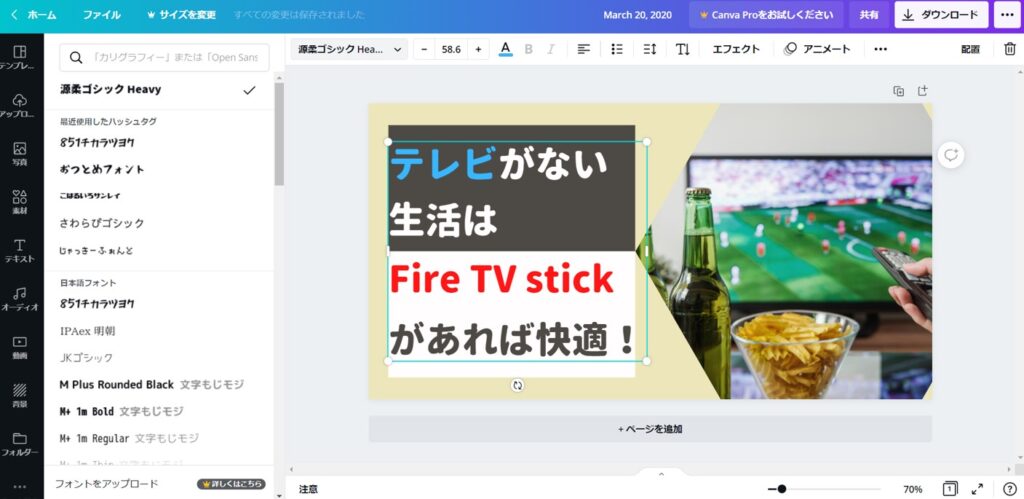Duplicate the page with copy icon
The image size is (1024, 499).
(x=899, y=91)
